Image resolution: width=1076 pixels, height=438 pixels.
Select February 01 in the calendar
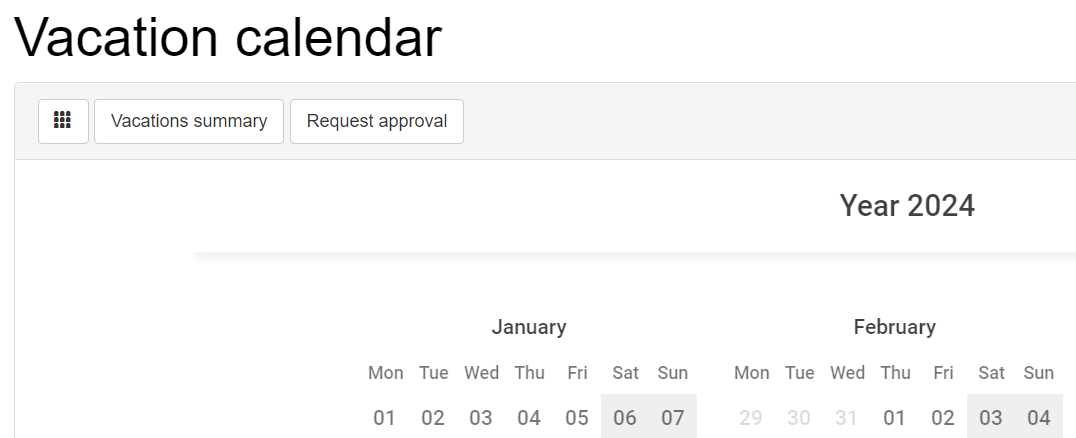tap(895, 417)
